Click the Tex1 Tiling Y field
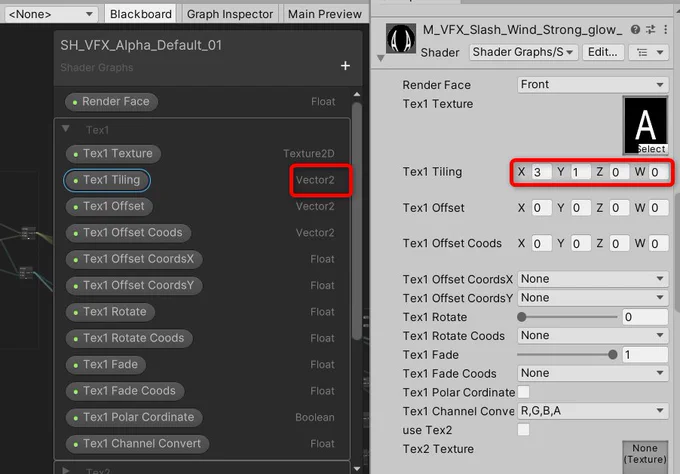This screenshot has width=680, height=474. (x=580, y=172)
